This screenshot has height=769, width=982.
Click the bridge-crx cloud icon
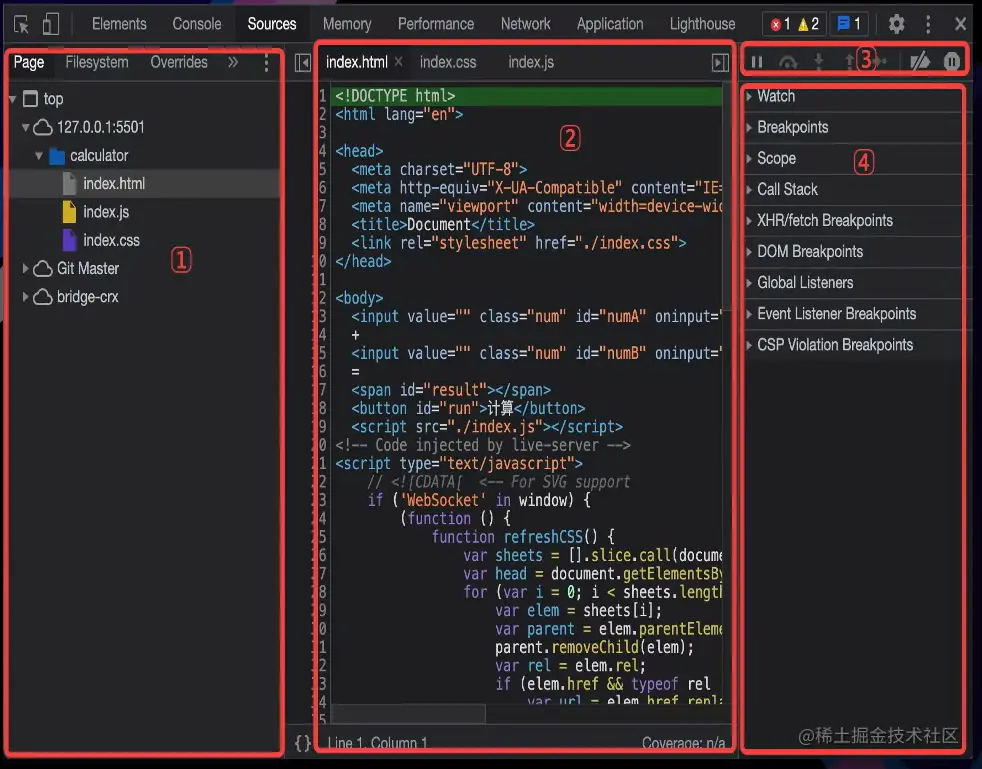(x=43, y=297)
